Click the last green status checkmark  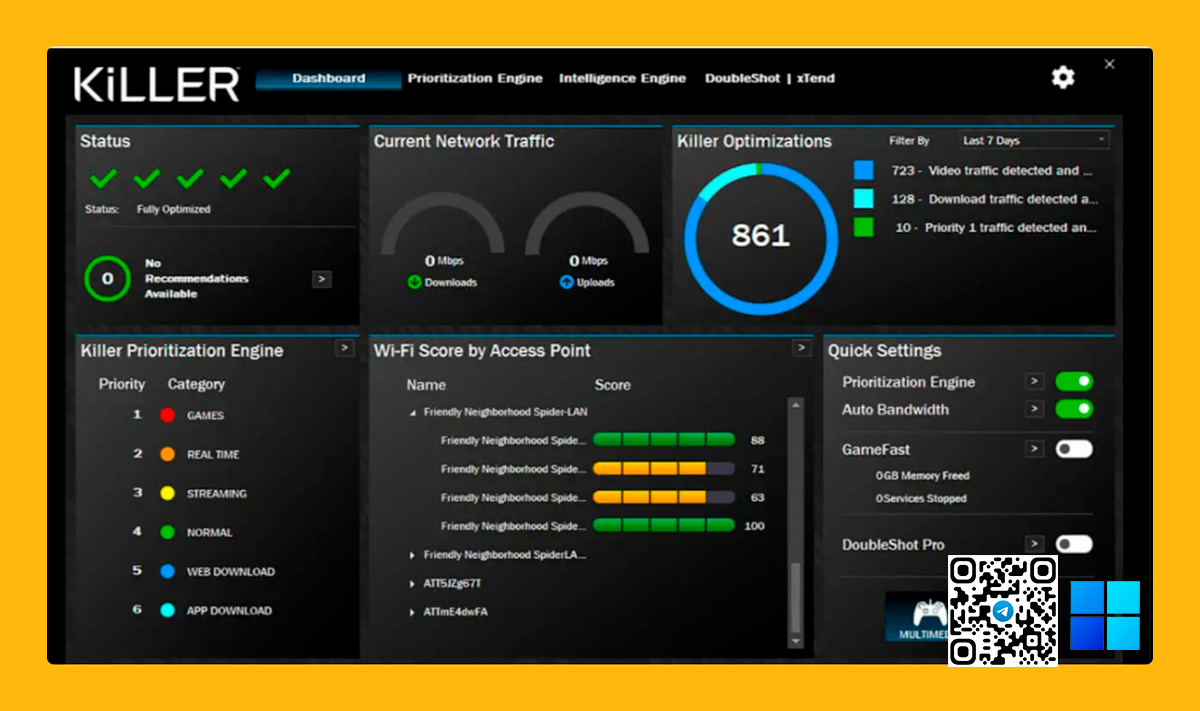276,178
